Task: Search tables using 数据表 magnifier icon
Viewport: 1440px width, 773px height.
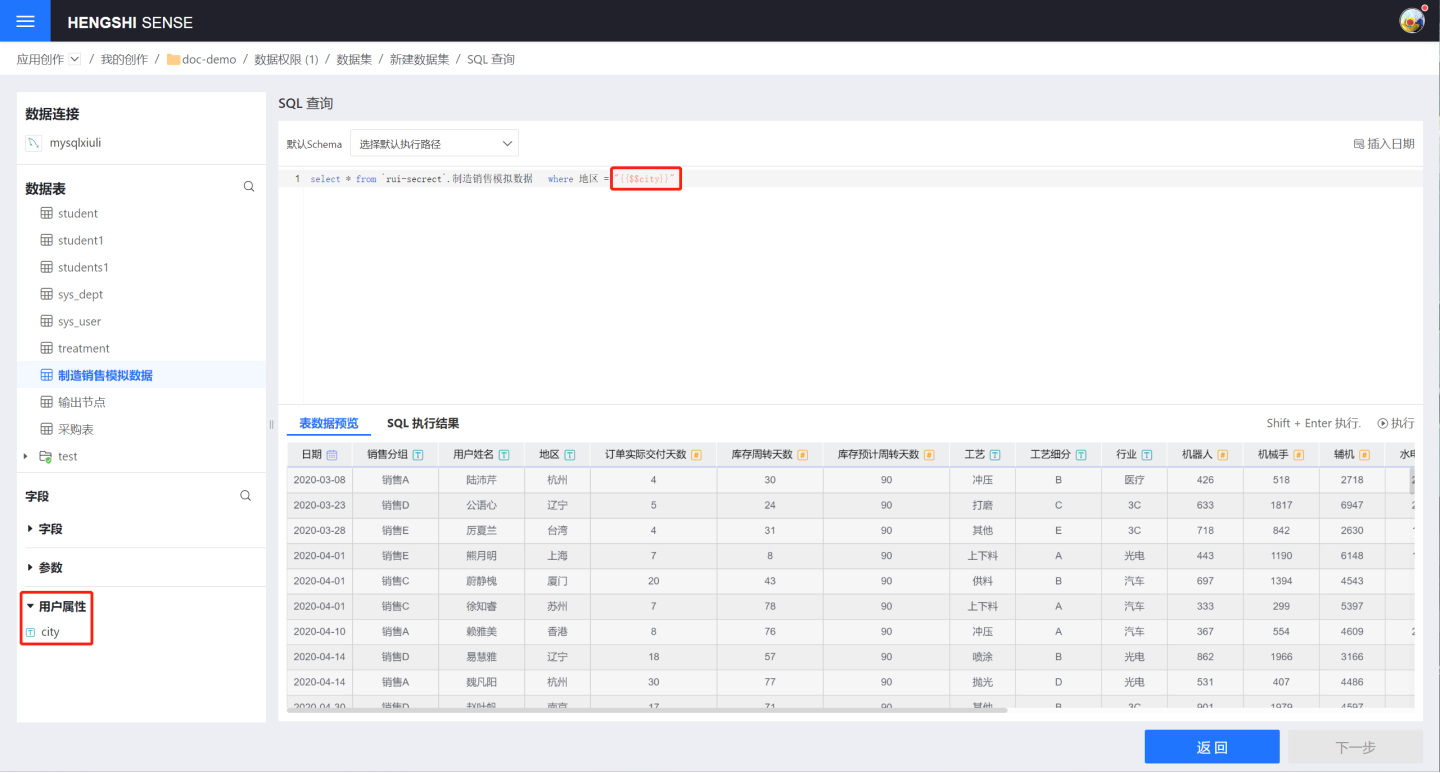Action: pyautogui.click(x=249, y=187)
